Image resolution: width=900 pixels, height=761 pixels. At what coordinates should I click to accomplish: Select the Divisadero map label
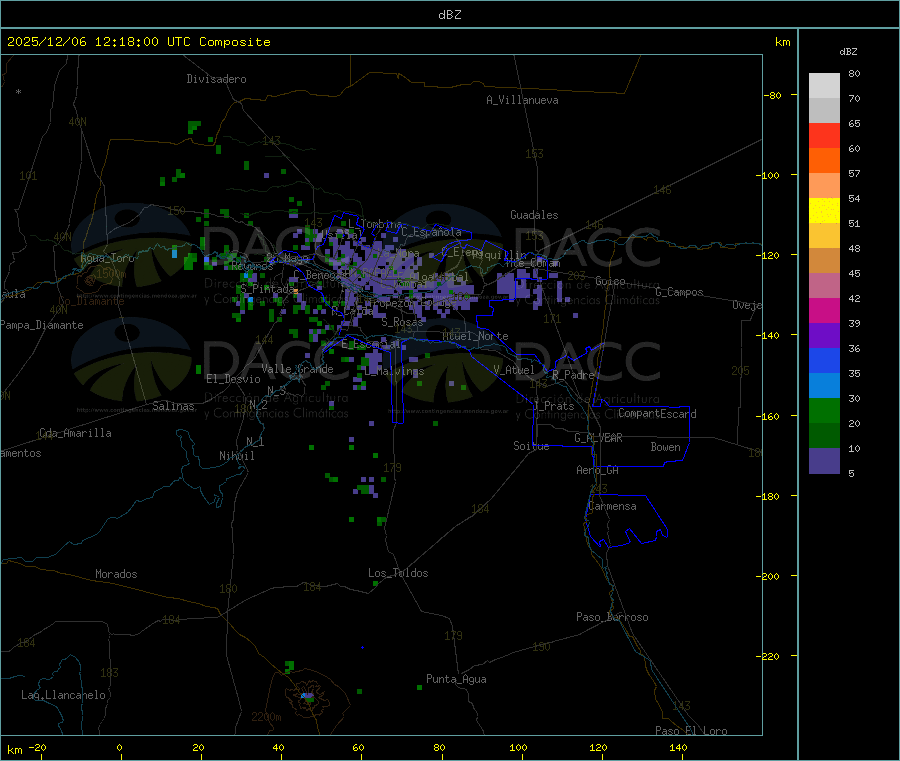click(x=216, y=79)
